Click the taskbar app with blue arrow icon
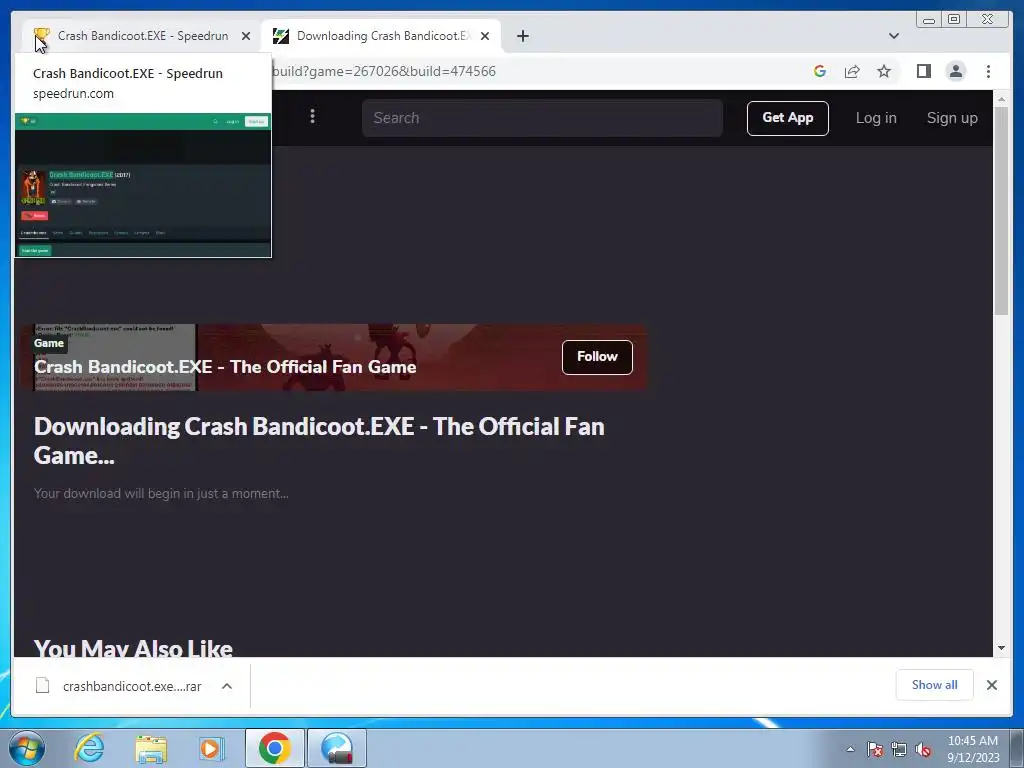Screen dimensions: 1024x768 [x=337, y=748]
